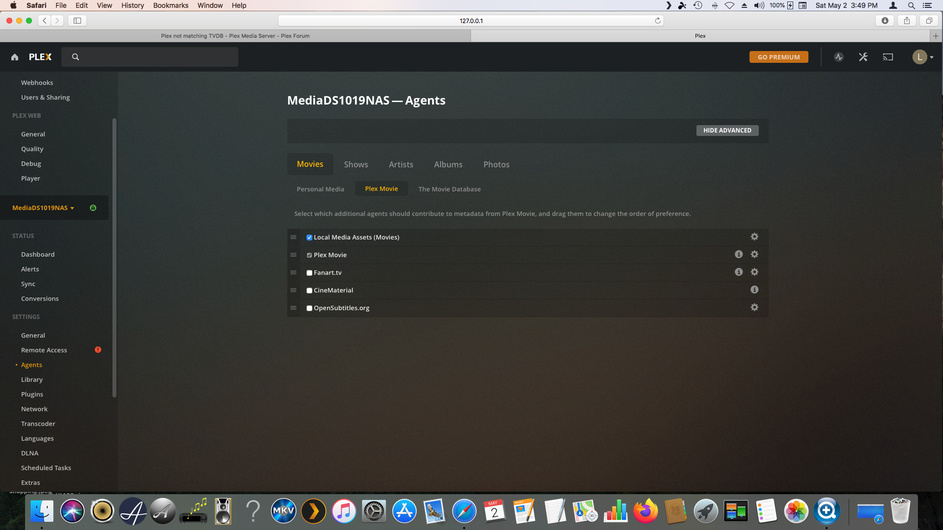Screen dimensions: 943x530
Task: Open the Plugins settings page
Action: 32,395
